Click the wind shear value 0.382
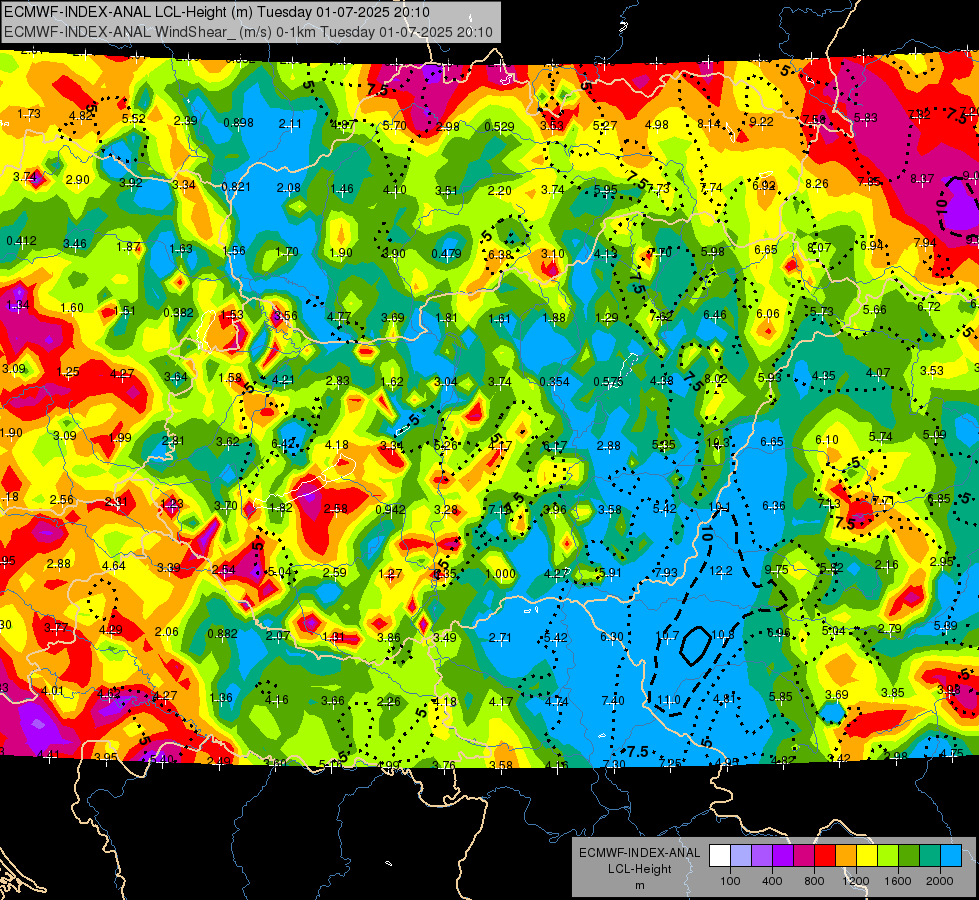Image resolution: width=979 pixels, height=900 pixels. [178, 313]
